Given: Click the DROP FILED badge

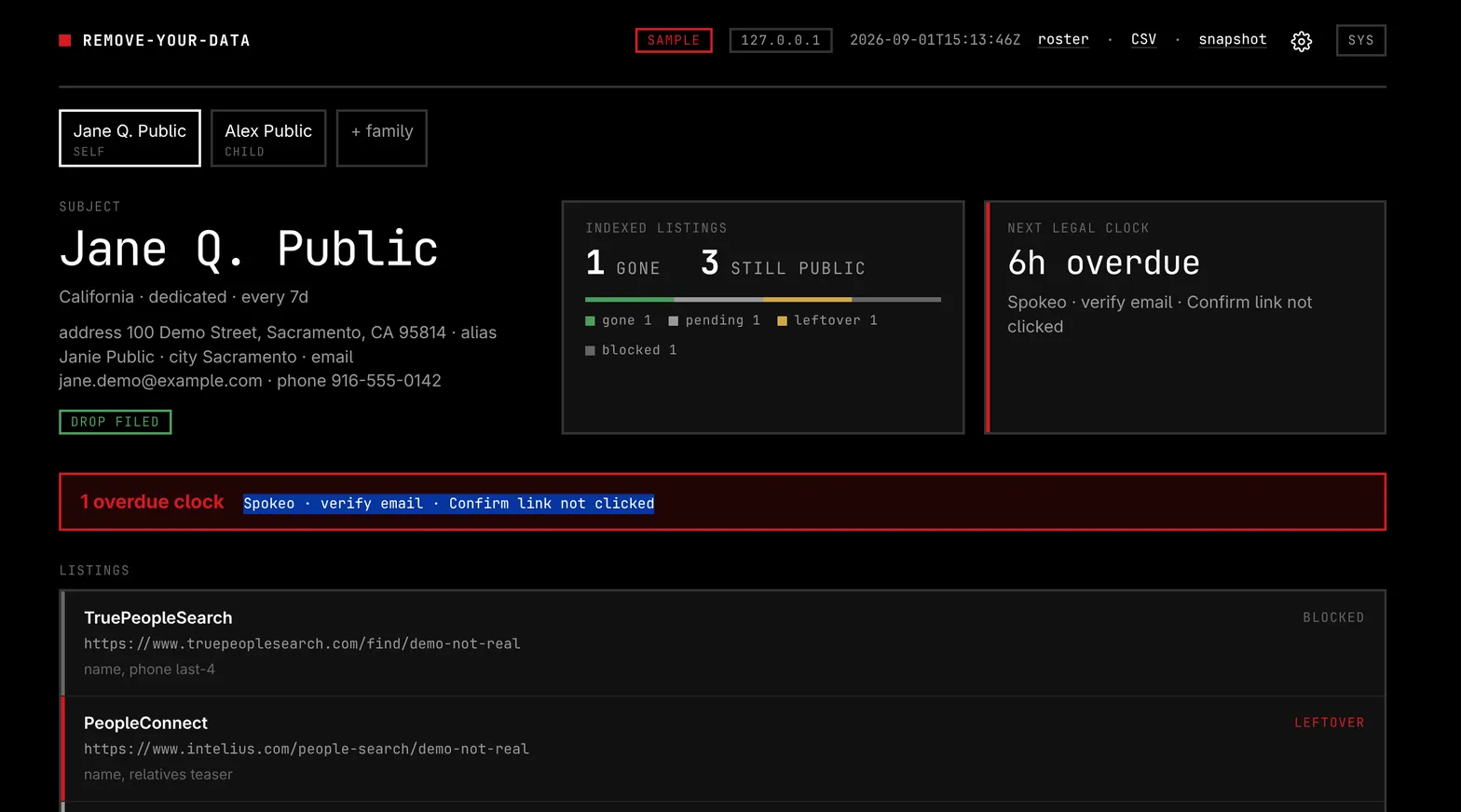Looking at the screenshot, I should point(116,422).
